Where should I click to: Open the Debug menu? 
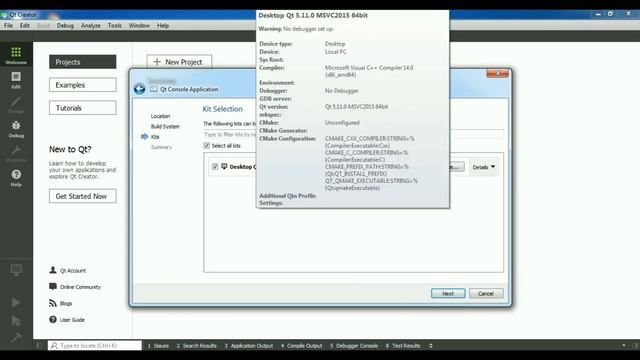[65, 25]
